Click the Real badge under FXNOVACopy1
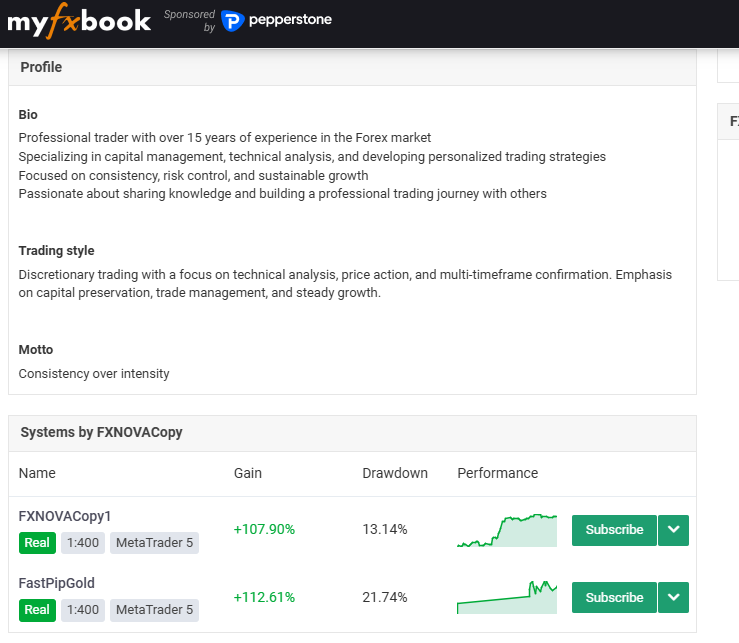This screenshot has height=643, width=739. point(37,542)
